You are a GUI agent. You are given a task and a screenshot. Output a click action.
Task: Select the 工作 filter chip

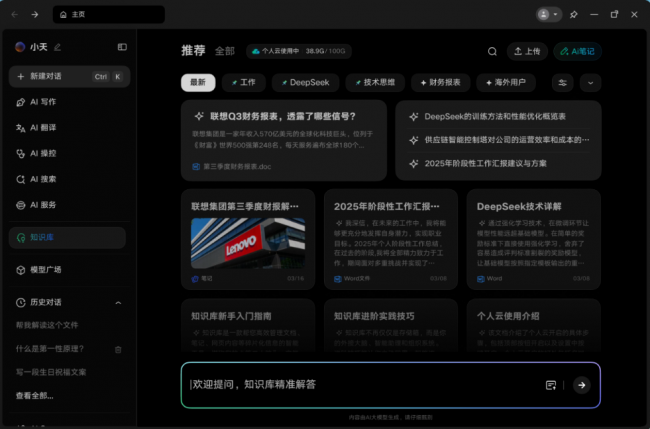244,82
